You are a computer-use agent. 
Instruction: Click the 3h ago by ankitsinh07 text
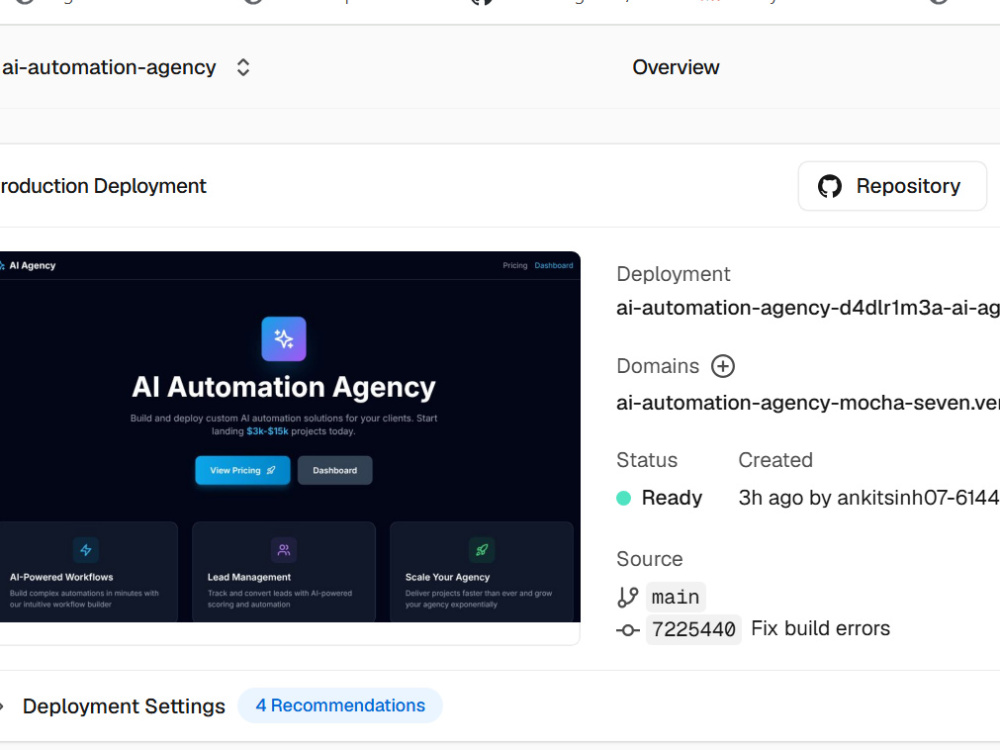pos(869,498)
